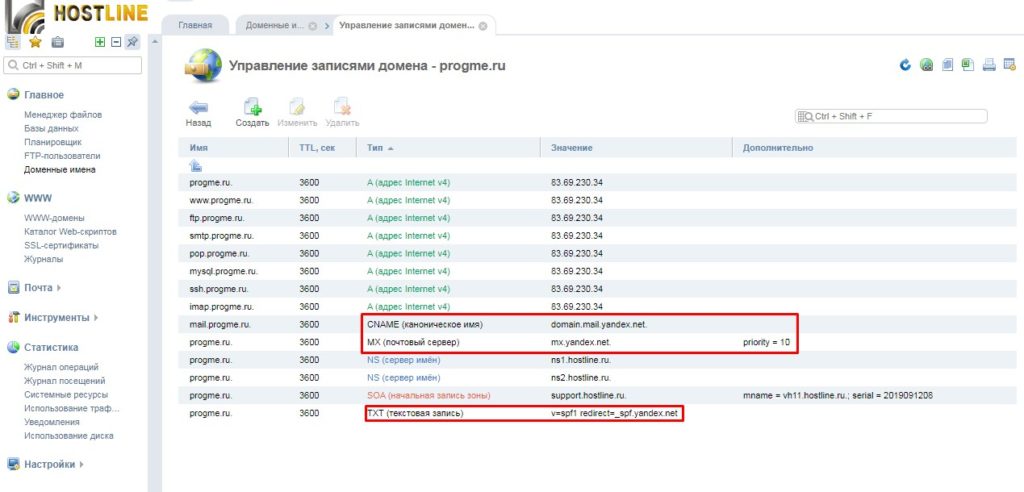Select the MX (почтовый сервер) record
Viewport: 1024px width, 492px height.
pos(598,342)
